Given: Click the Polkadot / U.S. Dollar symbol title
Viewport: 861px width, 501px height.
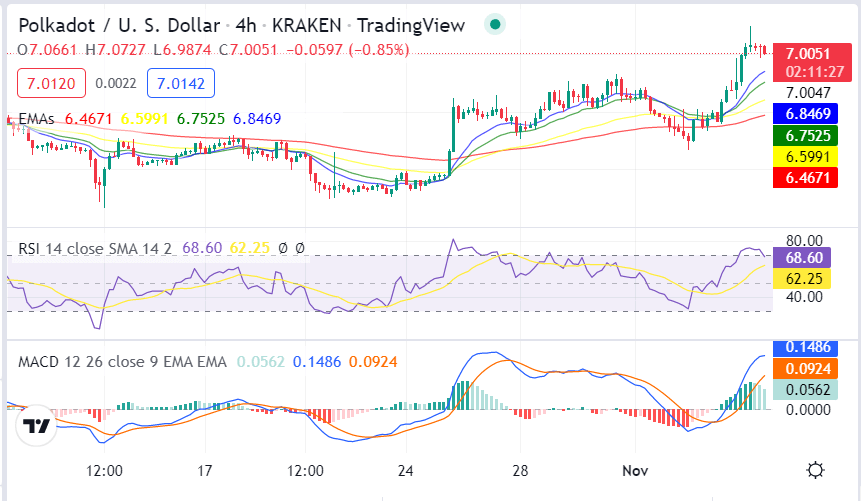Looking at the screenshot, I should tap(119, 25).
